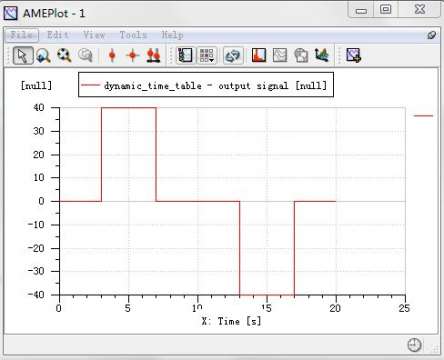Click the red histogram plot icon

pos(259,55)
